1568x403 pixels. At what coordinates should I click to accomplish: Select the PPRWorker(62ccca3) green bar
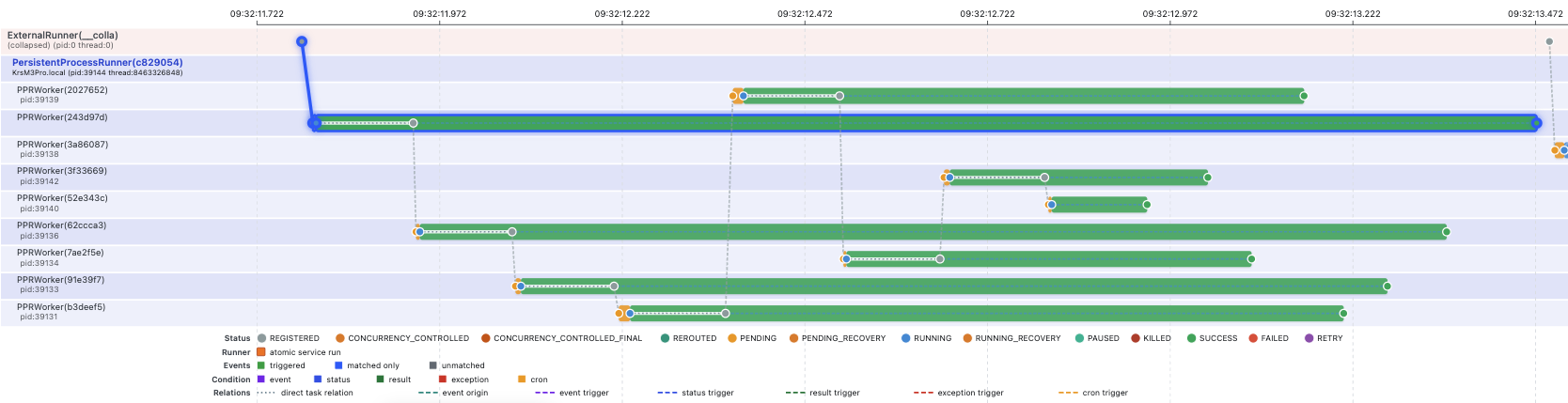(x=932, y=232)
